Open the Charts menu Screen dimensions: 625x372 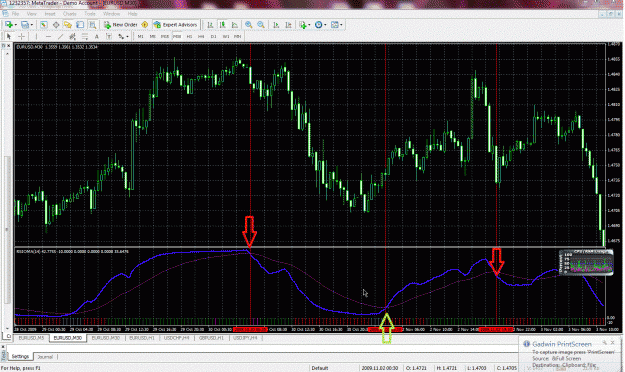69,14
